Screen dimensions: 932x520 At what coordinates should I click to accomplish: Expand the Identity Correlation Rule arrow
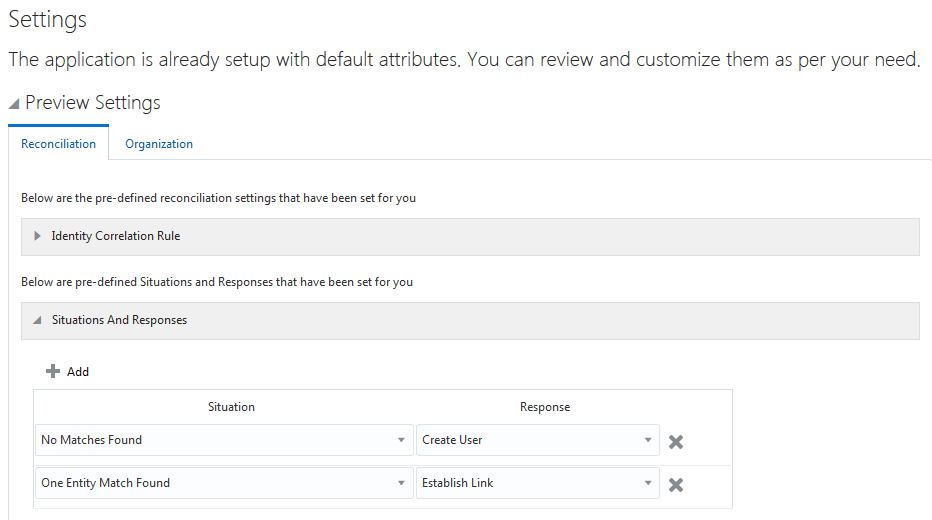(x=38, y=236)
